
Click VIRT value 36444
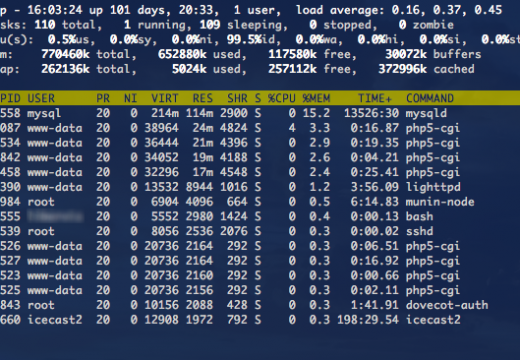point(161,143)
